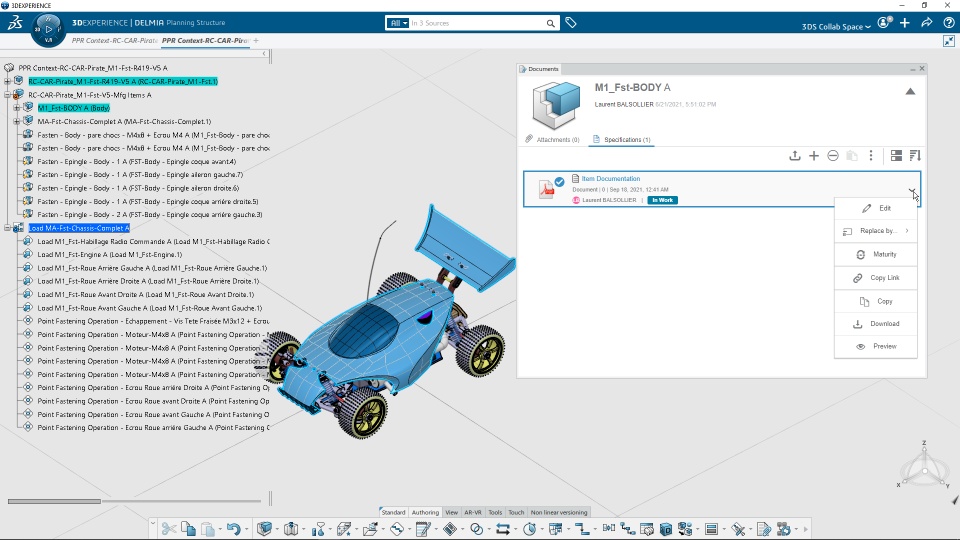
Task: Click the tree horizontal scrollbar
Action: 54,501
